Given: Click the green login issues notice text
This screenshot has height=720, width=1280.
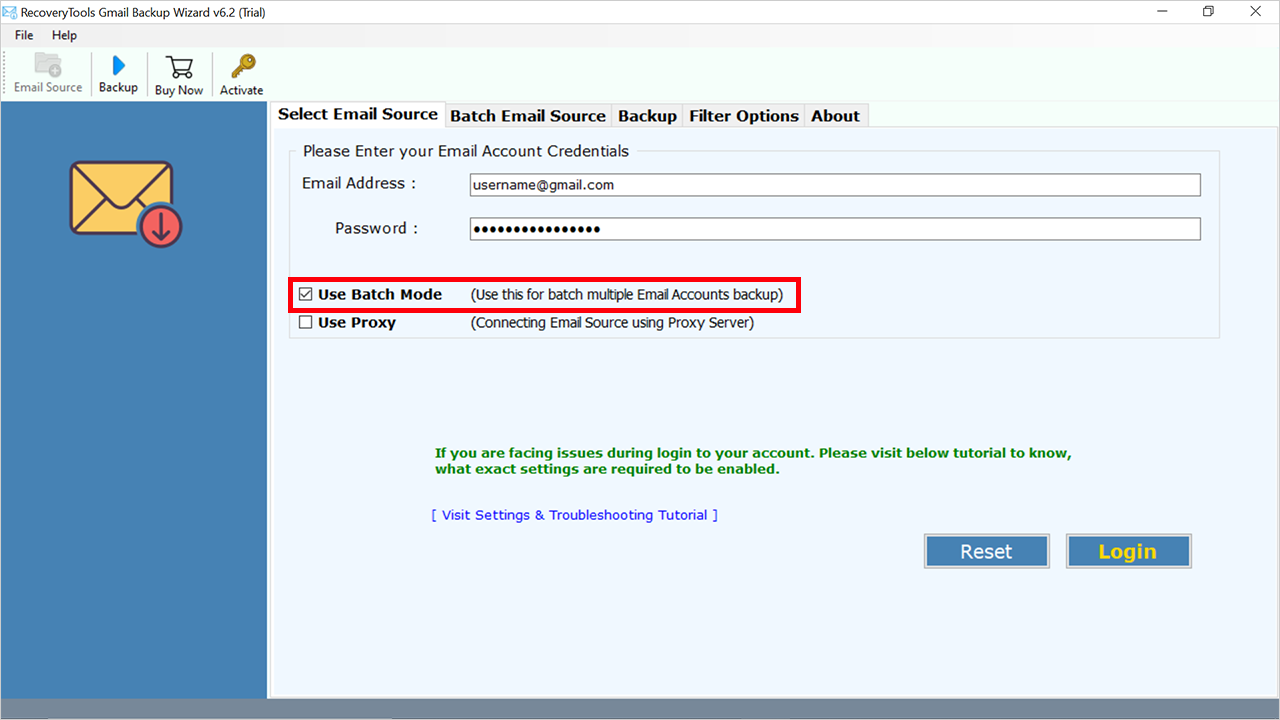Looking at the screenshot, I should (x=753, y=461).
